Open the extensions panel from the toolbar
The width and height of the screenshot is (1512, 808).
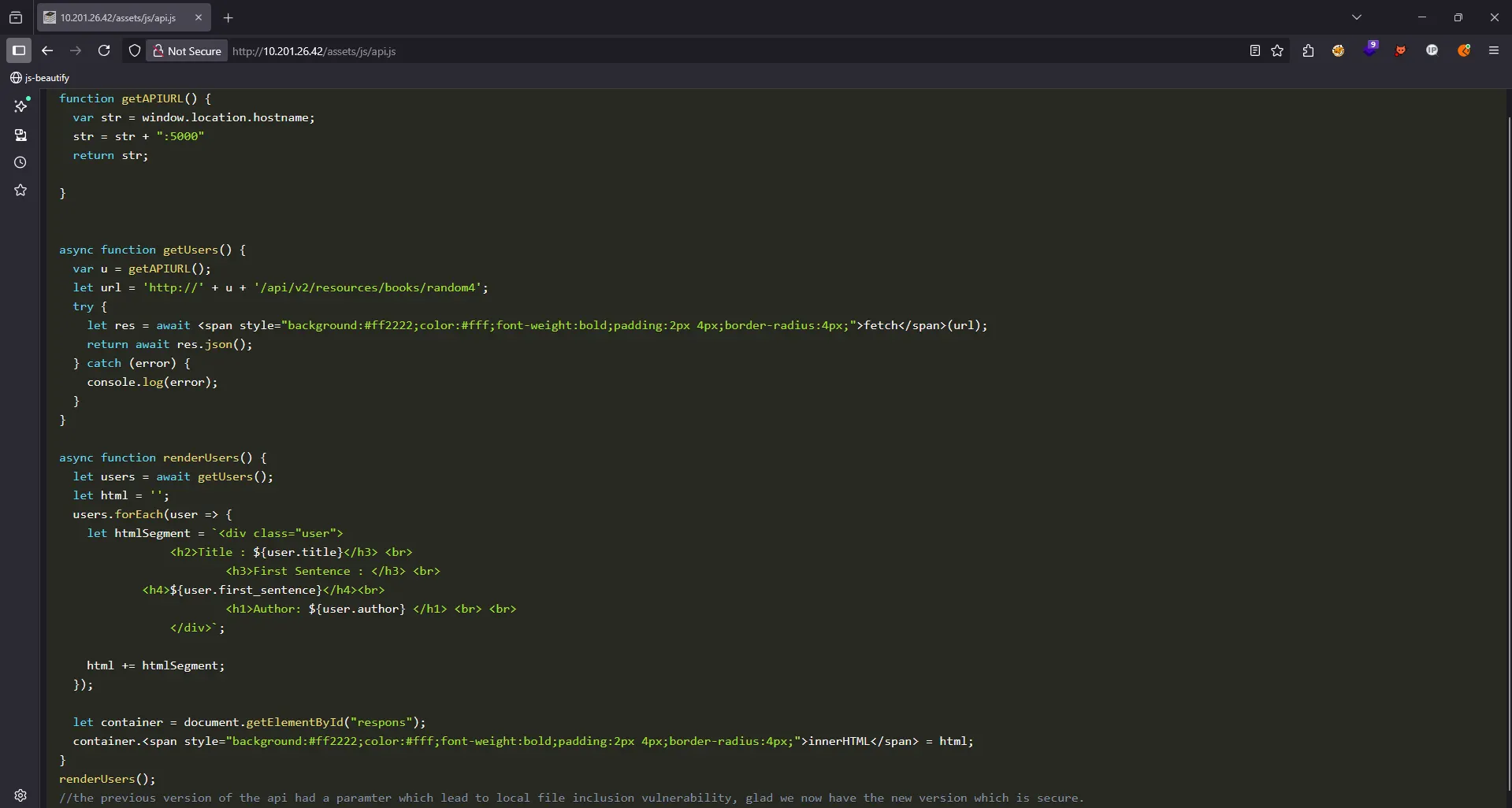(x=1308, y=50)
